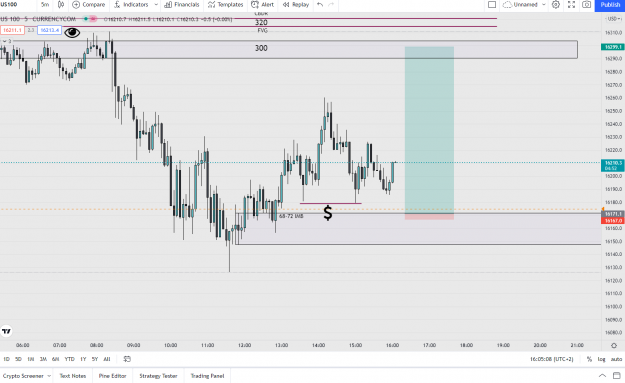Set the date range to 3M
Image resolution: width=625 pixels, height=383 pixels.
(x=43, y=359)
